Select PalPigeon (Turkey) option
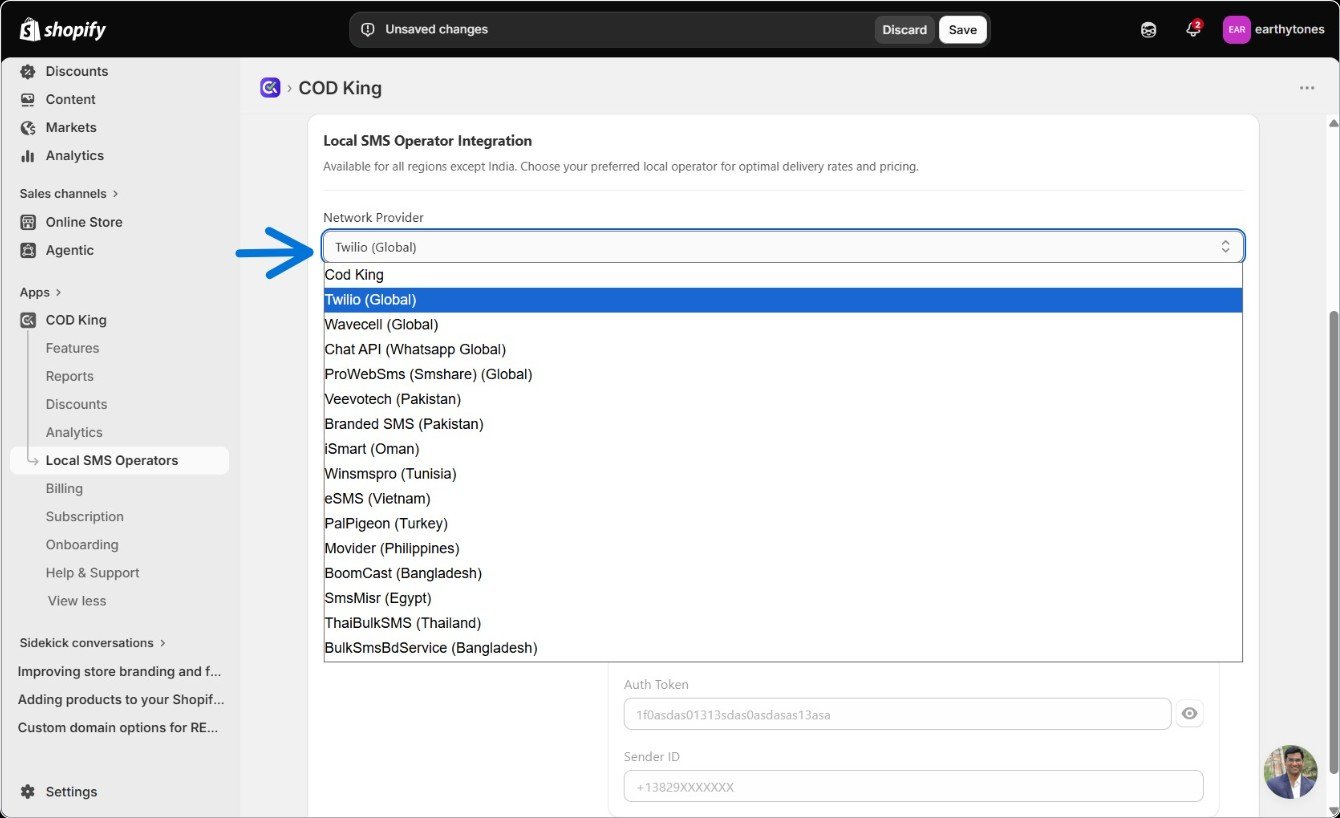The image size is (1340, 818). click(783, 524)
